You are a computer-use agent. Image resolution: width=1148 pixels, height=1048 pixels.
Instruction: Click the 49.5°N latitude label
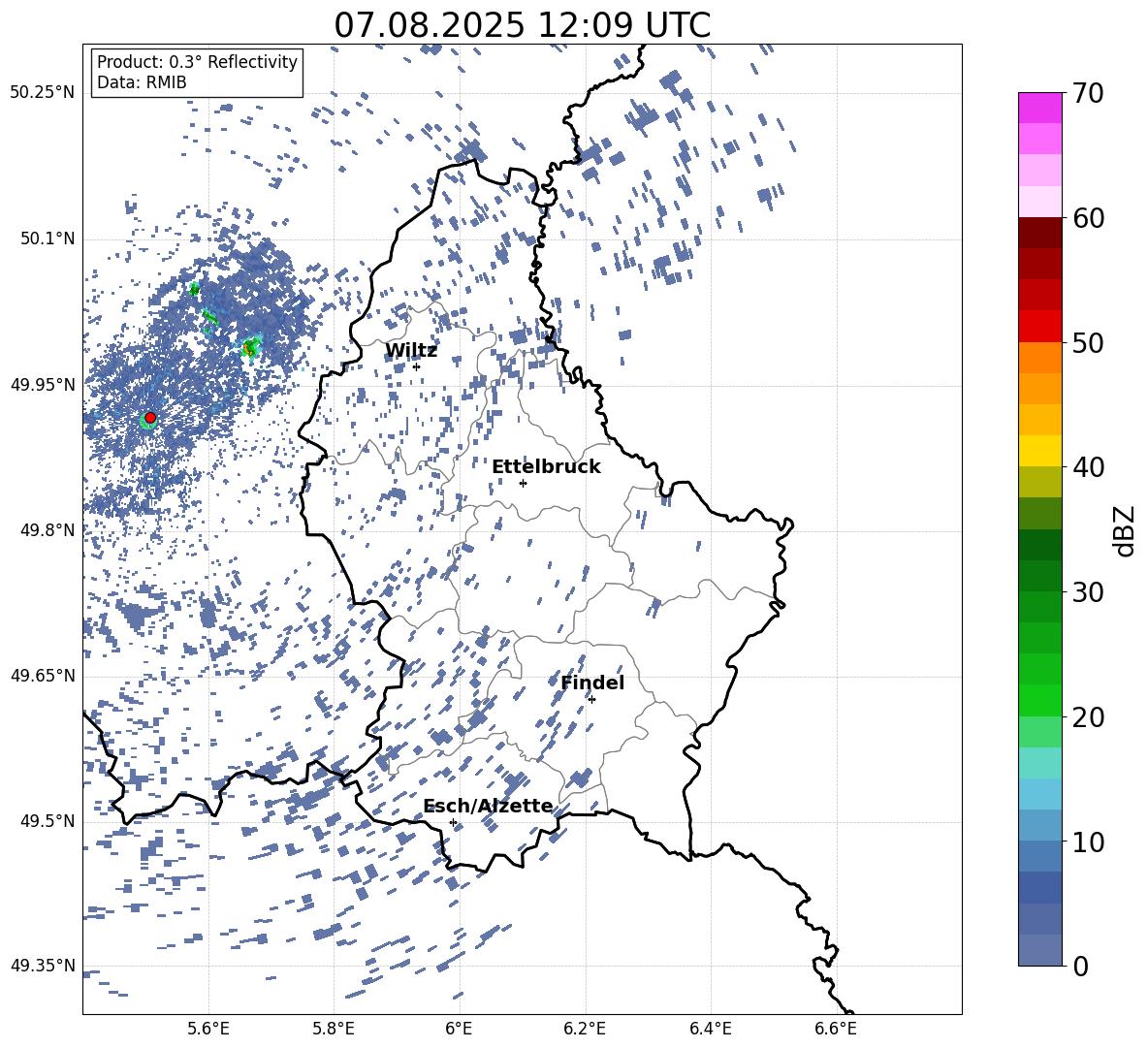click(48, 821)
